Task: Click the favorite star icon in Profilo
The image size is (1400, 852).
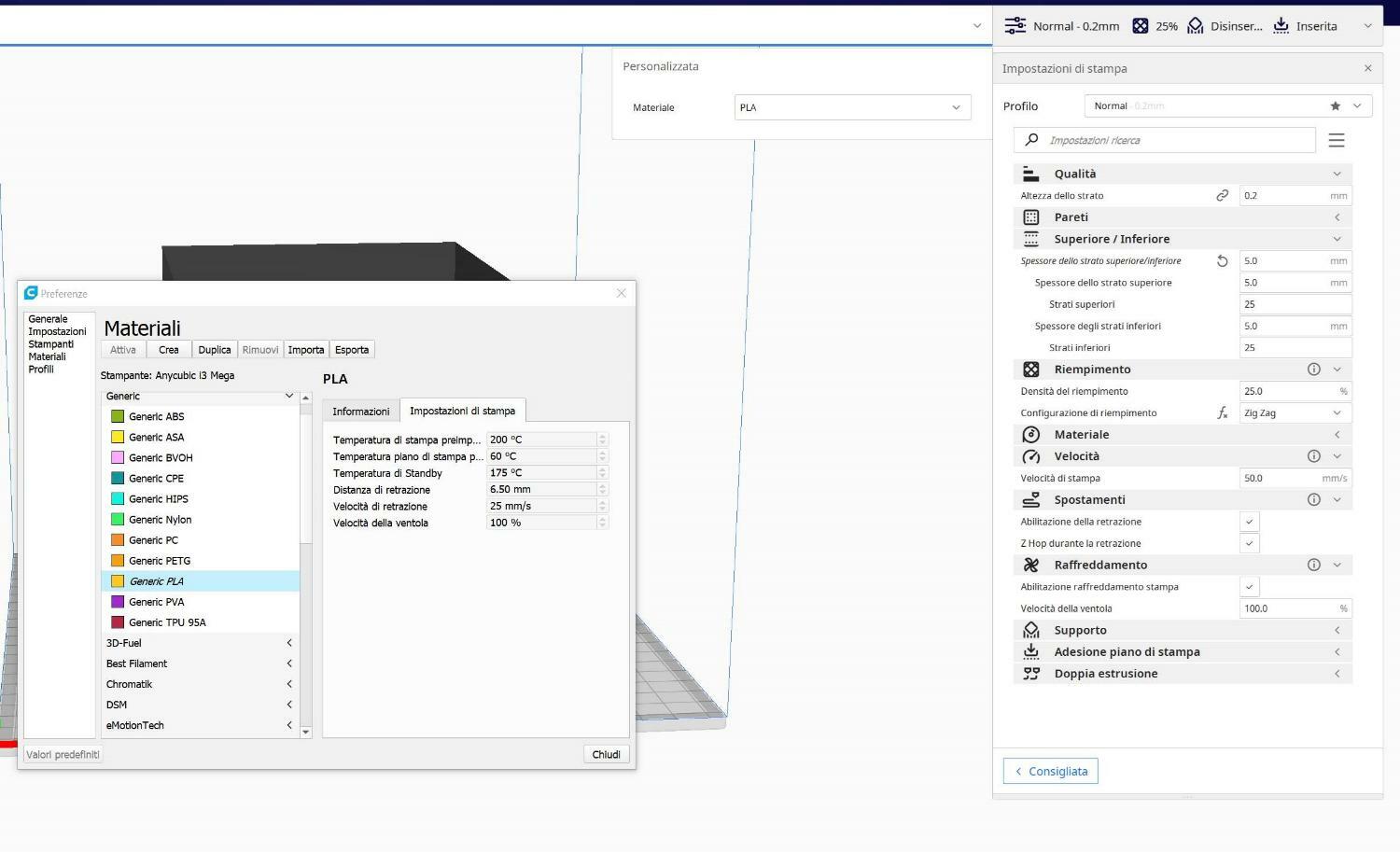Action: coord(1335,106)
